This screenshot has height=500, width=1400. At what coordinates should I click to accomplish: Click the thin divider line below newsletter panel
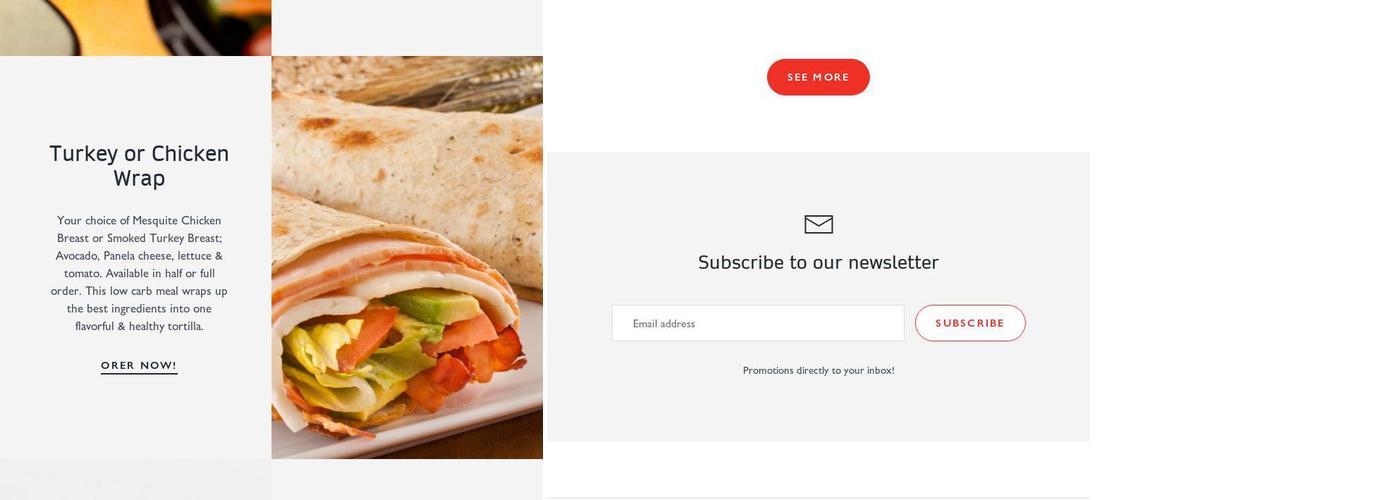[818, 497]
